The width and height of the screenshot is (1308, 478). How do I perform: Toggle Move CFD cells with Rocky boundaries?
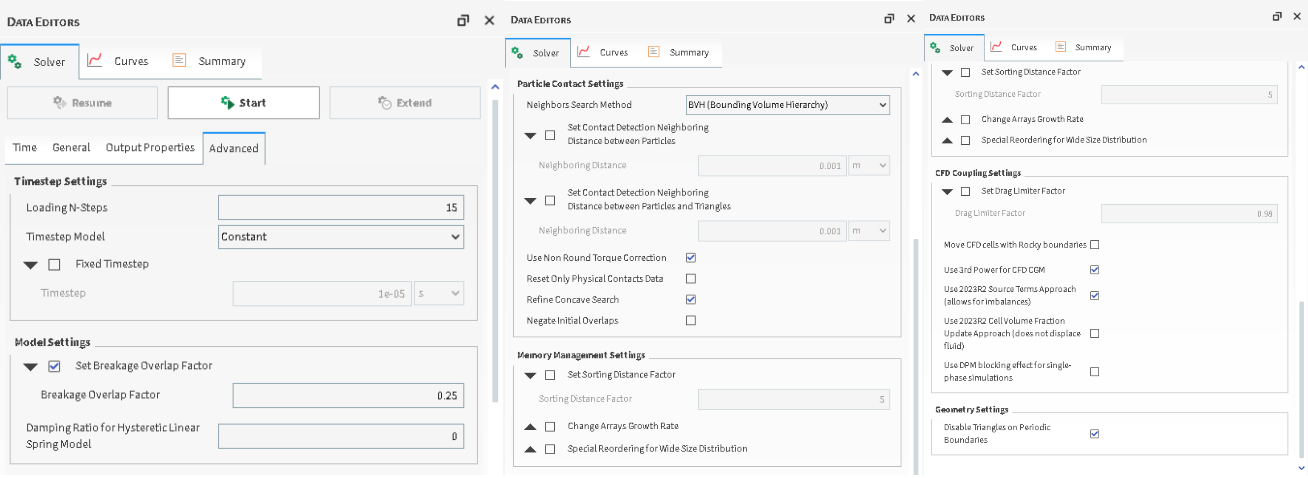coord(1094,245)
